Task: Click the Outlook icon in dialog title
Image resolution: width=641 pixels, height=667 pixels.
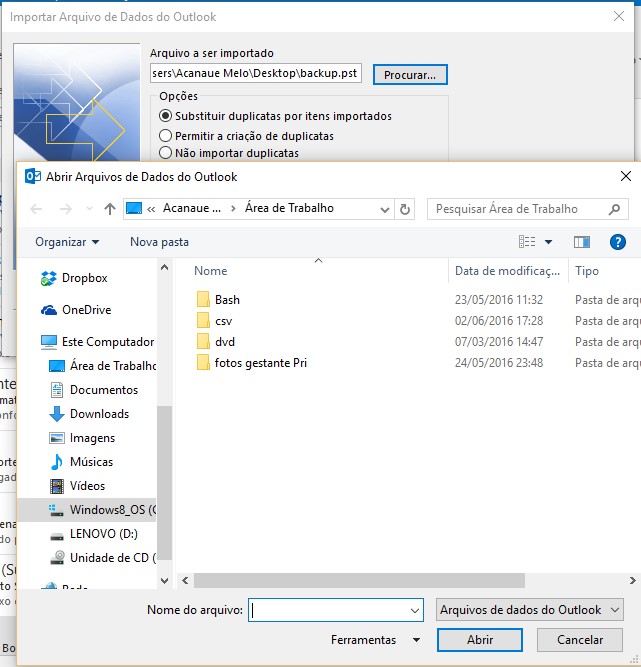Action: (33, 176)
